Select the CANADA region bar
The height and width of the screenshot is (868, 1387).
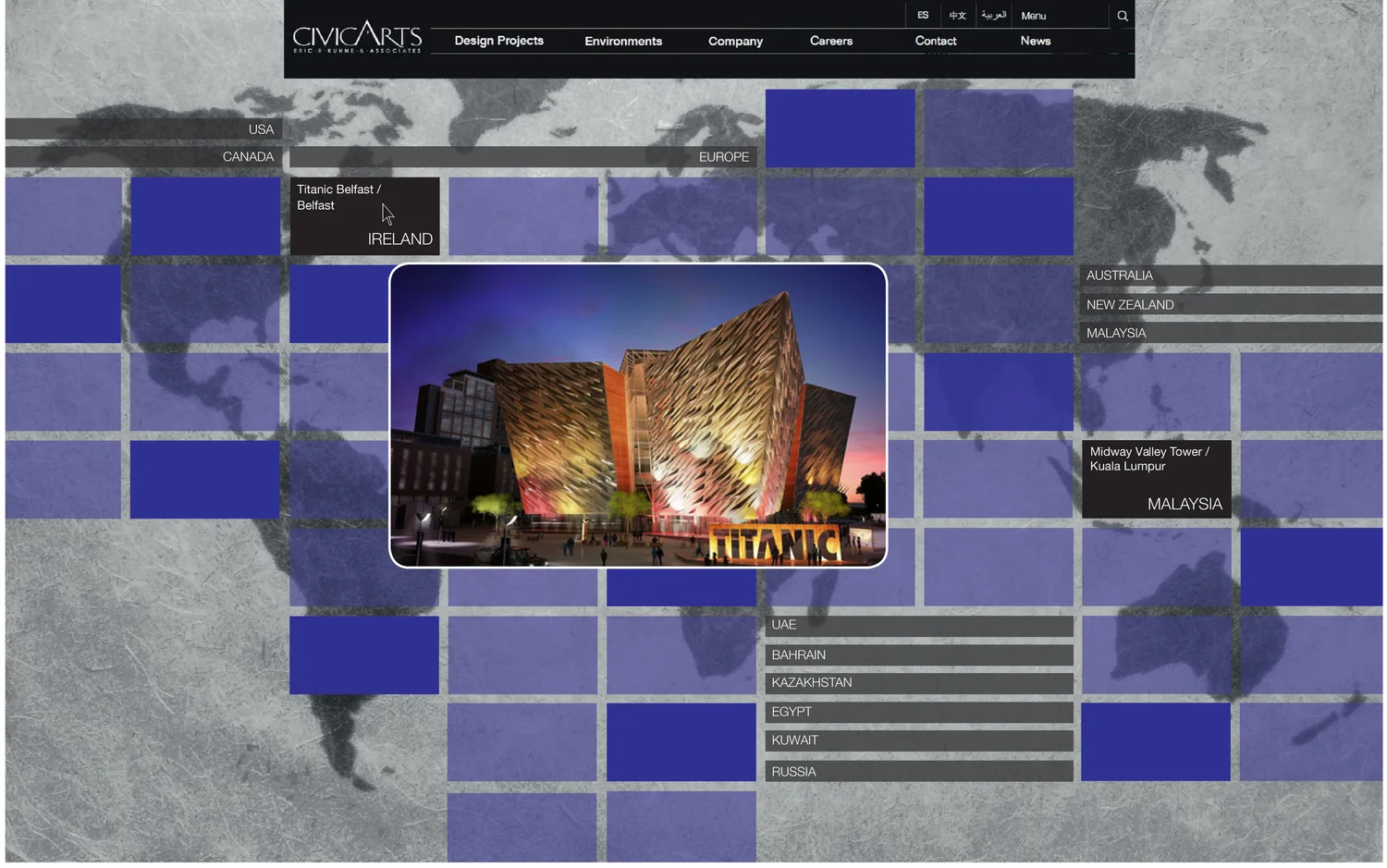point(143,156)
